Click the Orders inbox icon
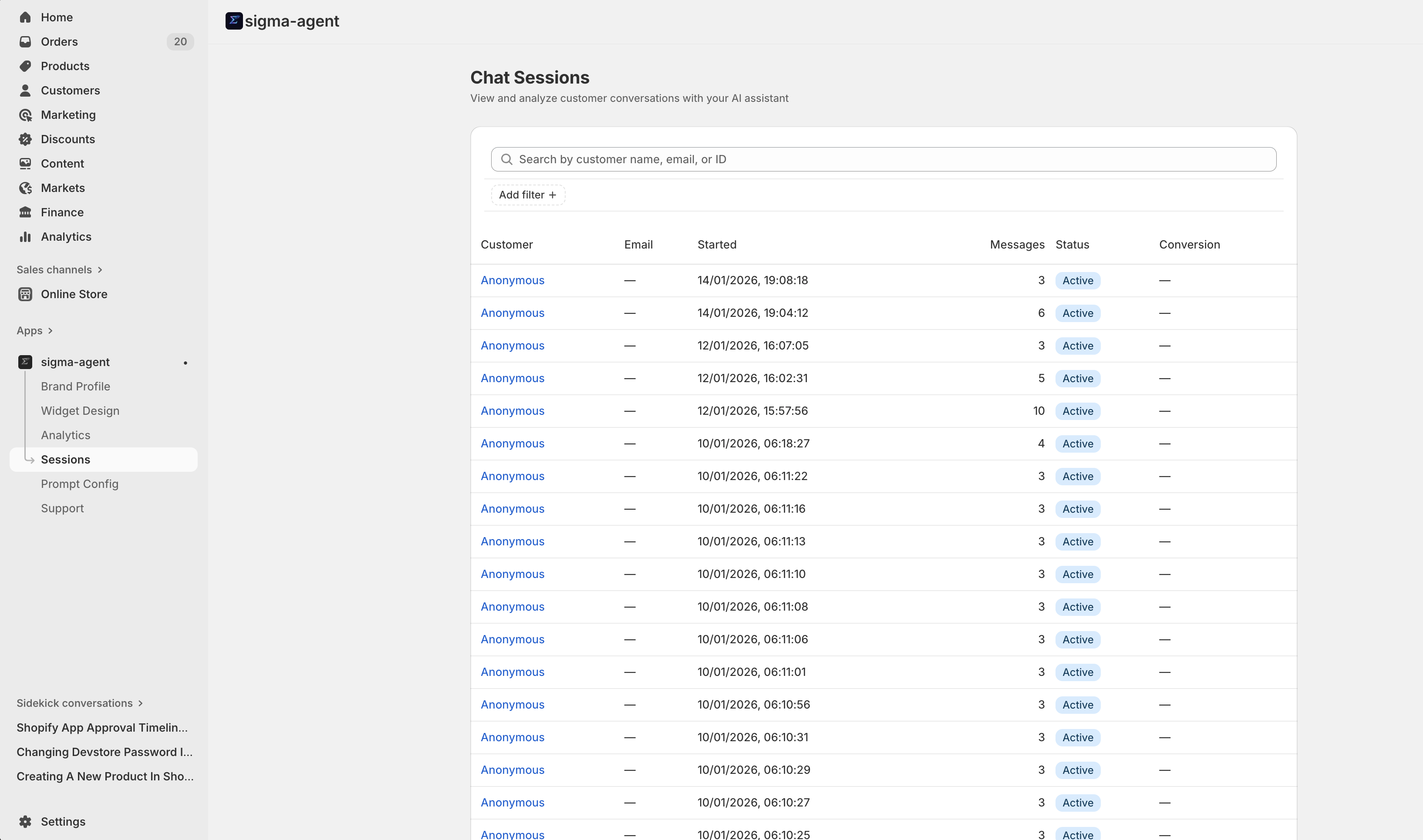Screen dimensions: 1423x840 pos(25,42)
